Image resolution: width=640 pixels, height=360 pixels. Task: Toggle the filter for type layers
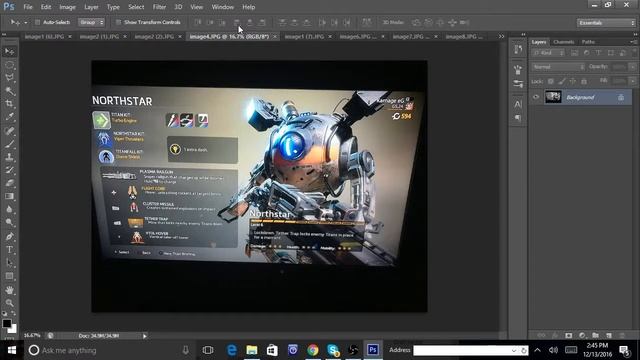[x=598, y=53]
